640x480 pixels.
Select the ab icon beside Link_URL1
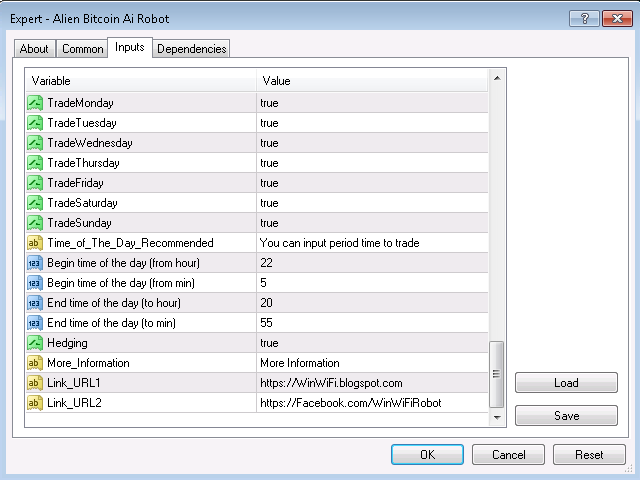coord(35,383)
